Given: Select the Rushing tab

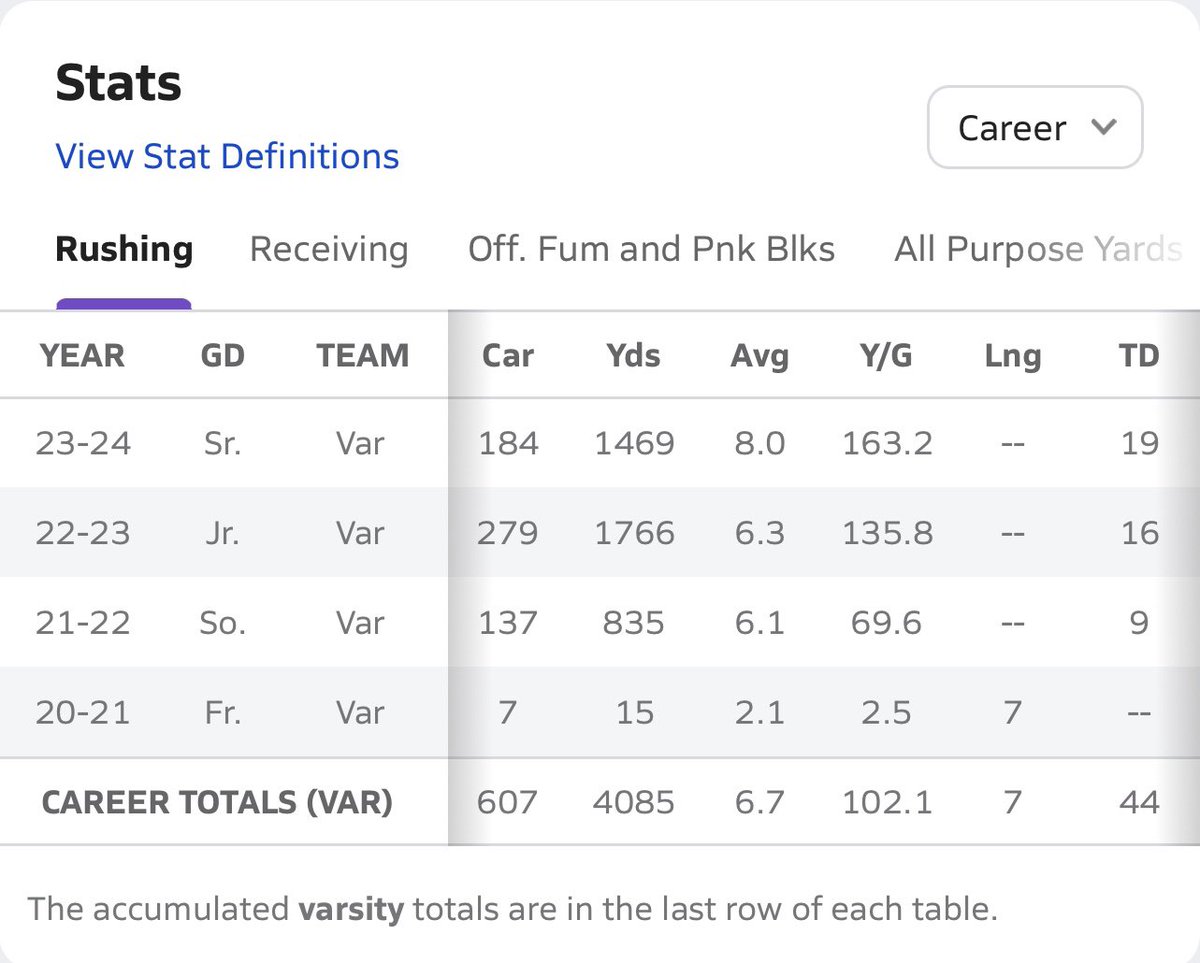Looking at the screenshot, I should tap(124, 249).
